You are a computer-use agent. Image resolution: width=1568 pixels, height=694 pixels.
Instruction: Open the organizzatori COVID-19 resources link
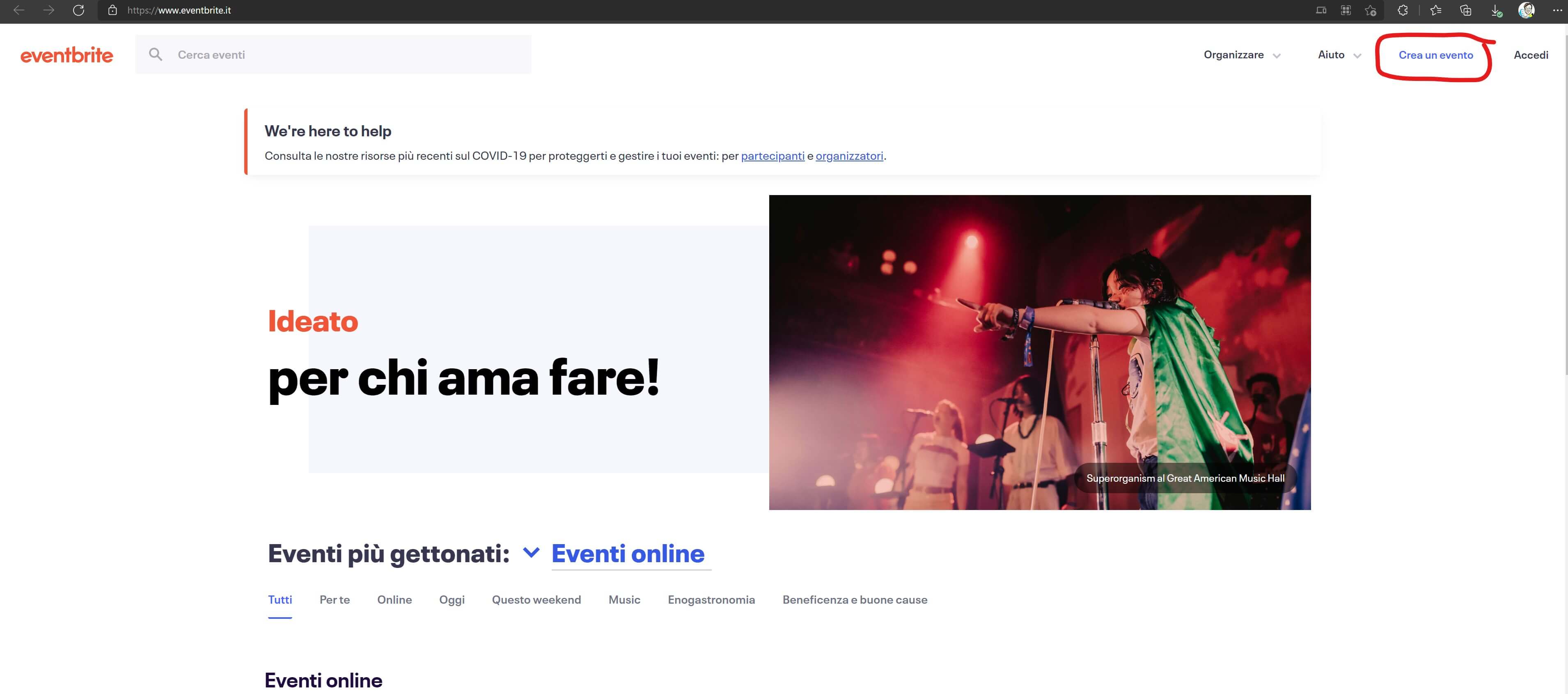point(848,156)
